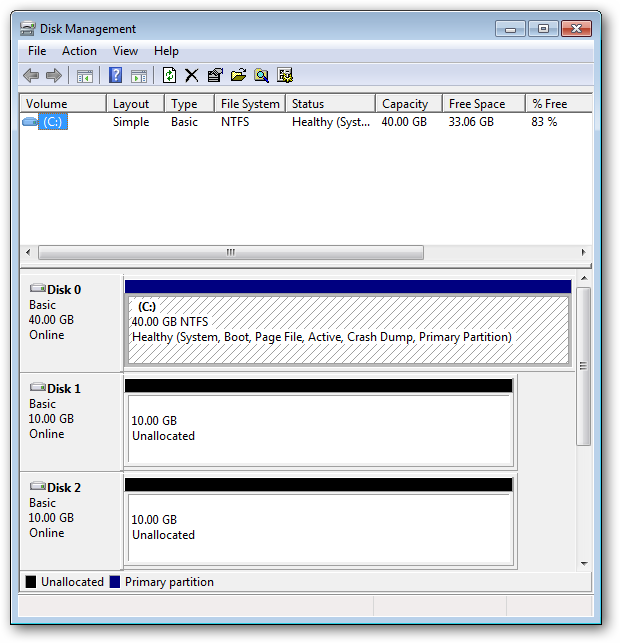Select the (C:) 40.00 GB NTFS partition block
This screenshot has height=643, width=620.
(348, 330)
